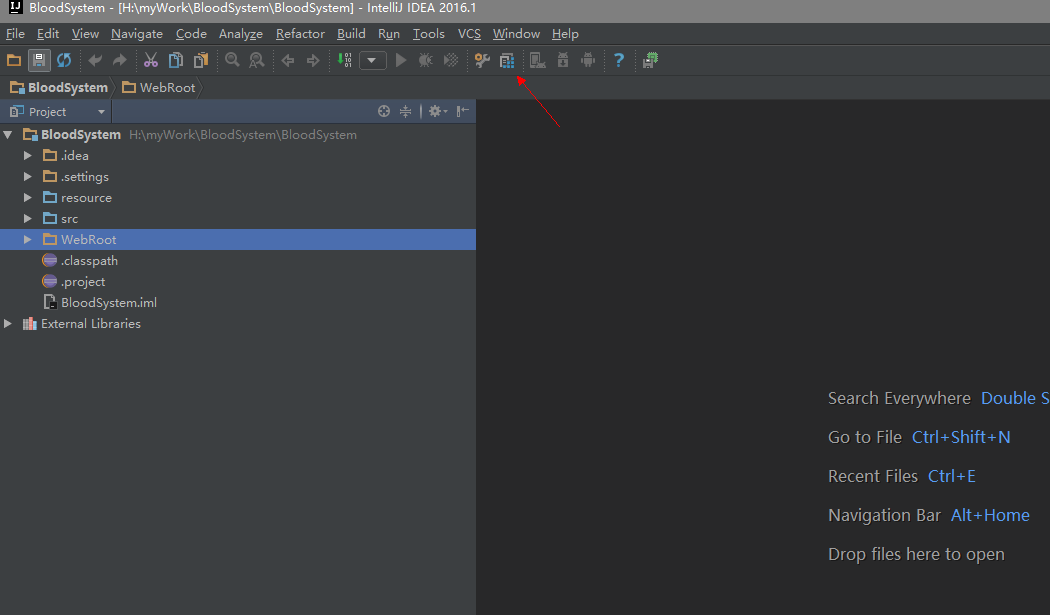Screen dimensions: 1050x615
Task: Click the Redo arrow icon
Action: [x=120, y=60]
